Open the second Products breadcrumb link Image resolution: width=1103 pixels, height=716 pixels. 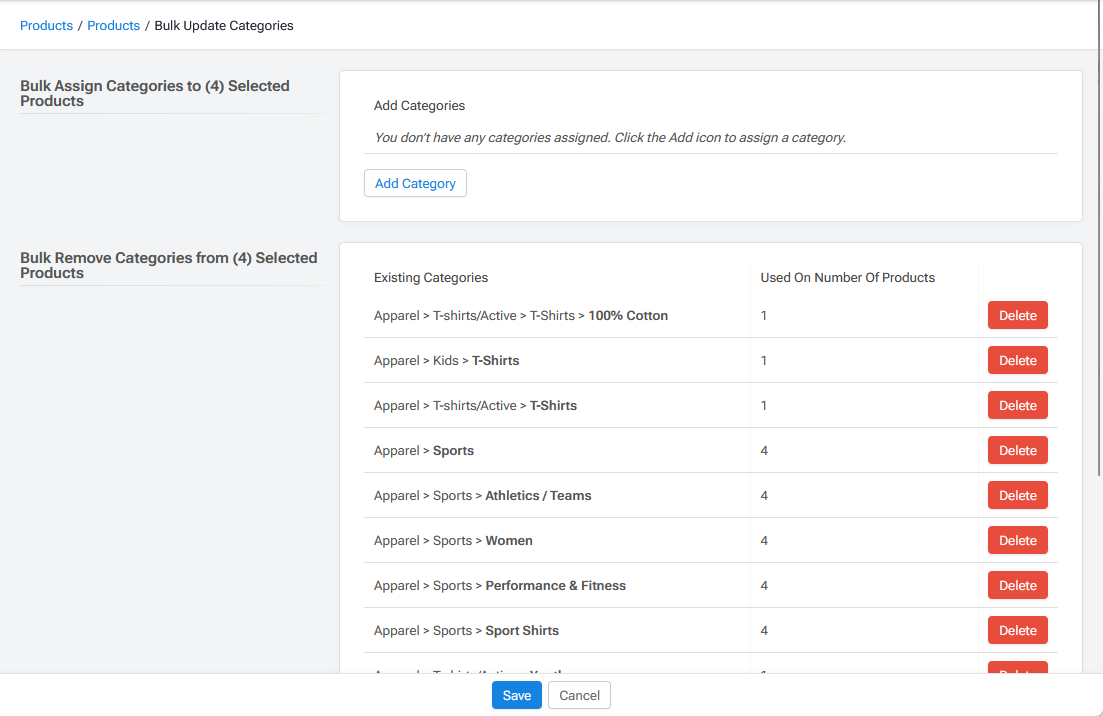point(113,25)
